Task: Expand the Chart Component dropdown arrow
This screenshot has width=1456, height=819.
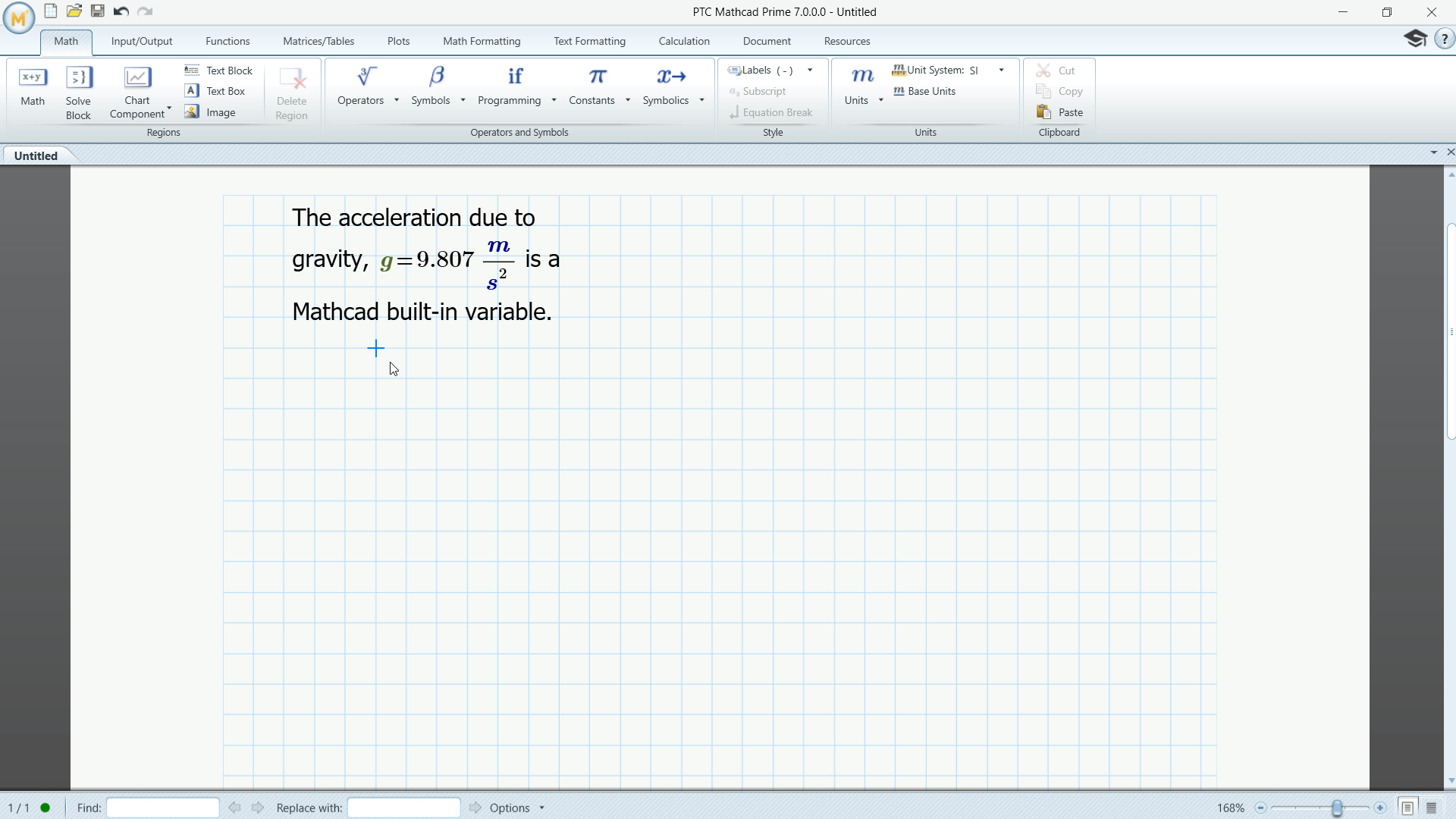Action: tap(169, 108)
